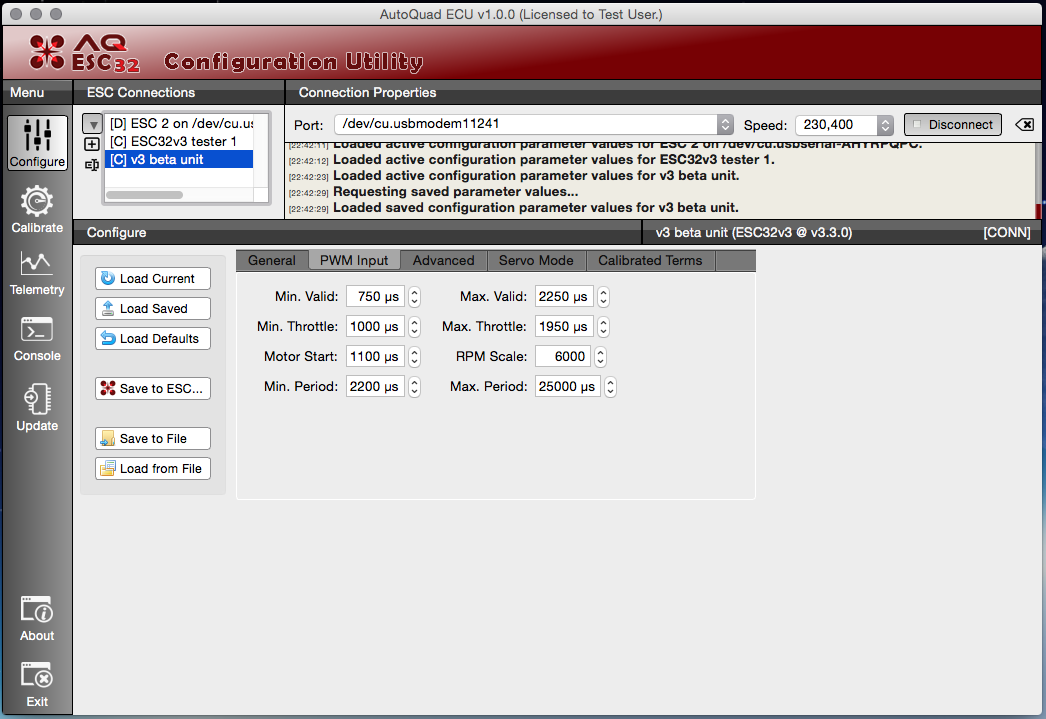Click the Save to File button
Image resolution: width=1046 pixels, height=719 pixels.
(x=153, y=438)
